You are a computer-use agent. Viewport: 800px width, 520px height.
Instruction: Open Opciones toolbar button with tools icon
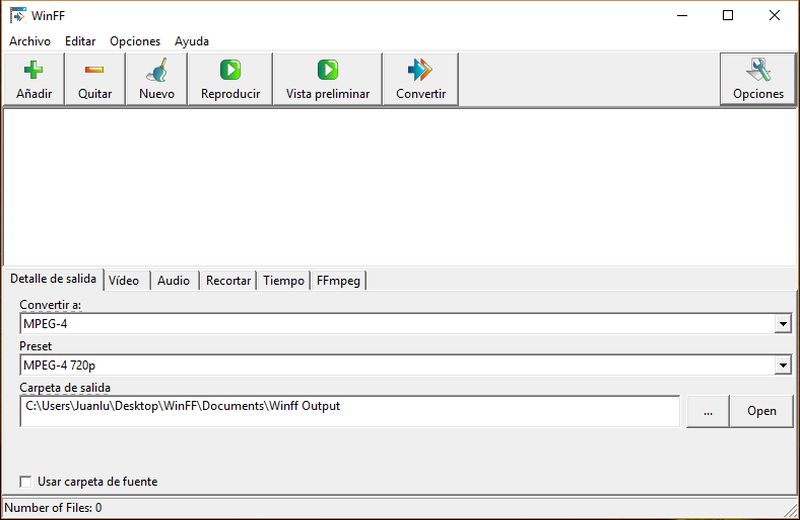(x=758, y=80)
